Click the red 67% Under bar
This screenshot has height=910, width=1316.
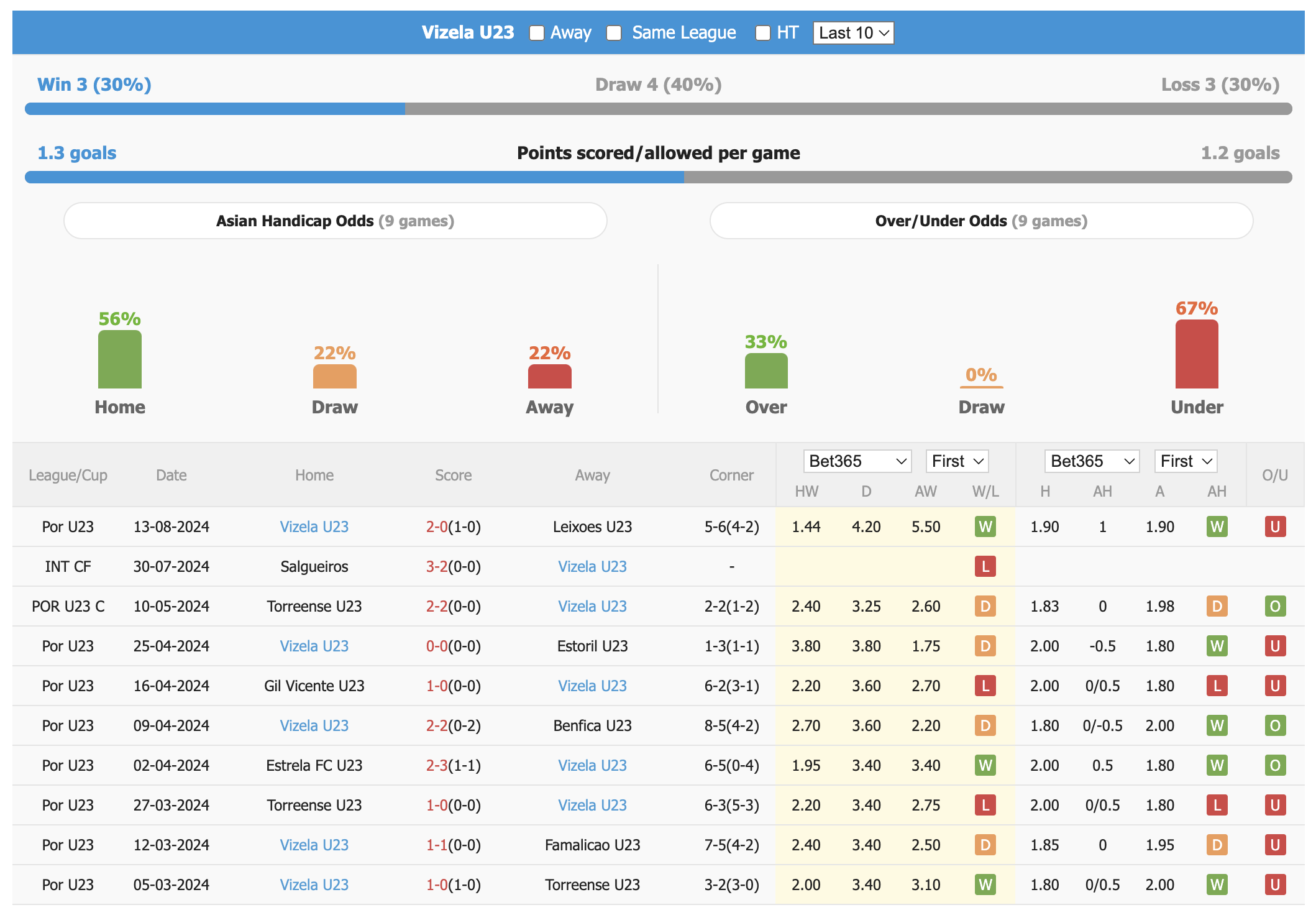[x=1197, y=354]
